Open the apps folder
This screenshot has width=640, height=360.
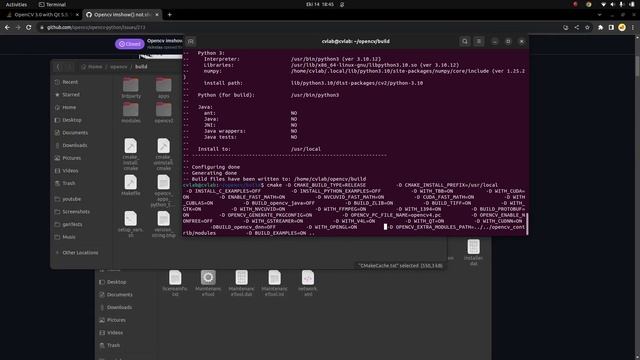pos(164,88)
